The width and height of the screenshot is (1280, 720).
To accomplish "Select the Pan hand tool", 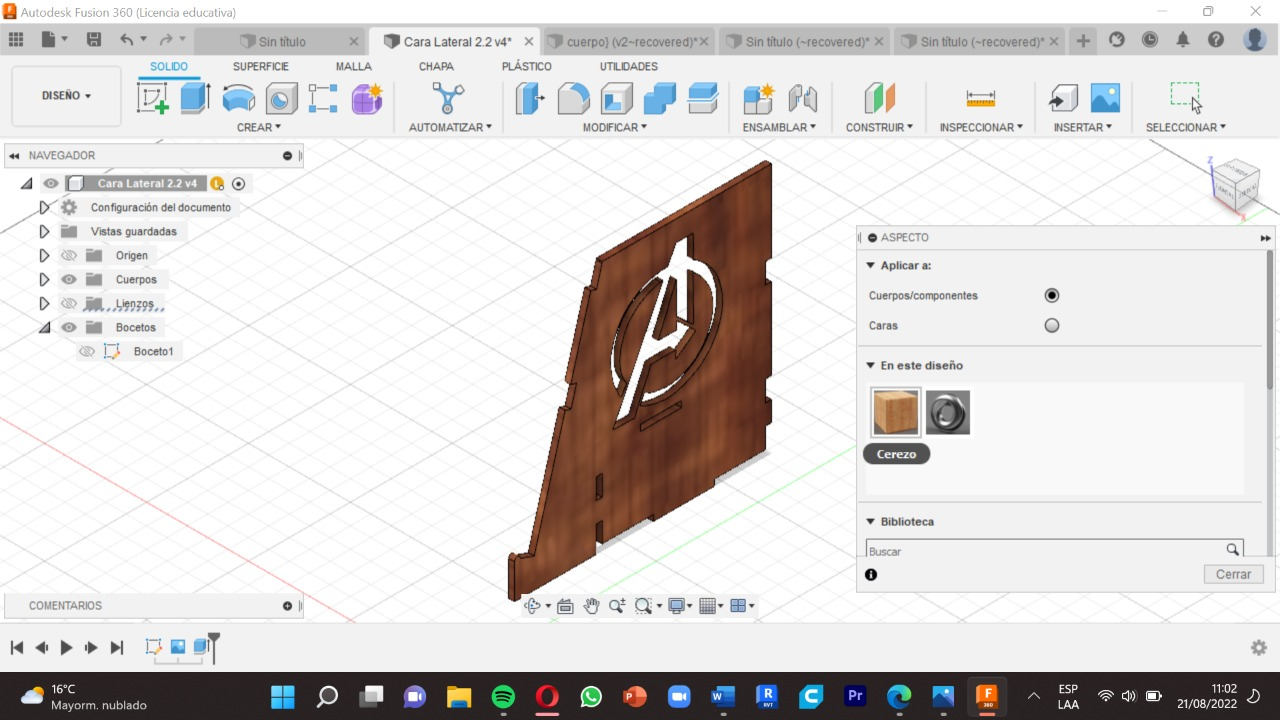I will [591, 606].
